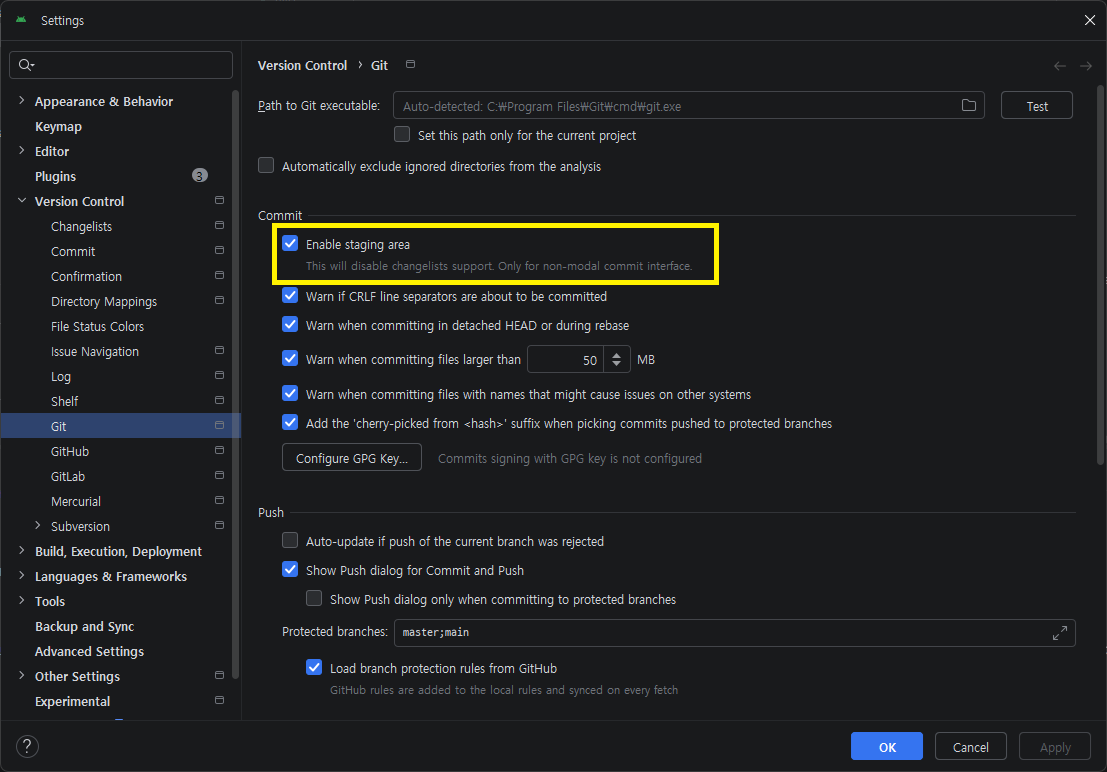Click the Configure GPG Key button
1107x772 pixels.
(352, 458)
